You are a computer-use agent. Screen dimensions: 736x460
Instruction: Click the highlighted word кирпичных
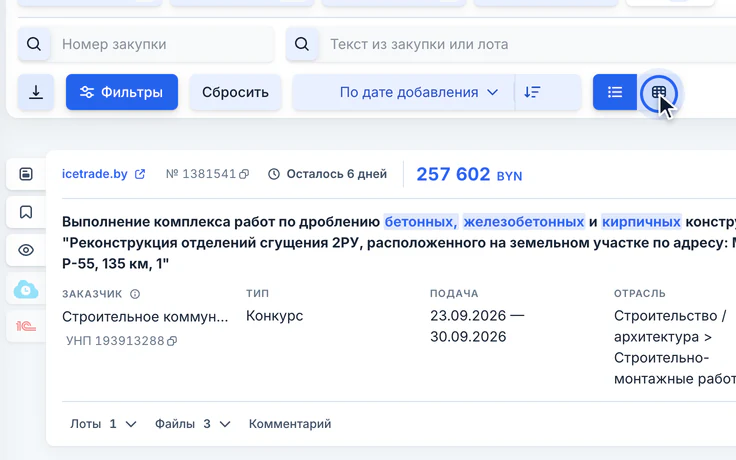[641, 222]
